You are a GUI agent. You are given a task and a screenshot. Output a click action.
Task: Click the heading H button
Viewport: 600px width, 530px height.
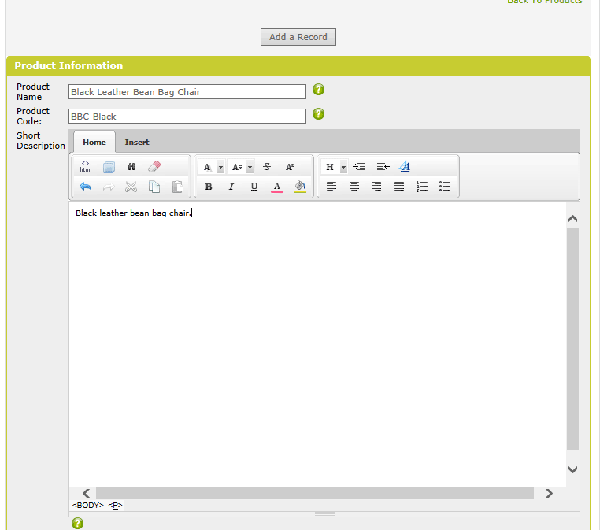pyautogui.click(x=330, y=167)
